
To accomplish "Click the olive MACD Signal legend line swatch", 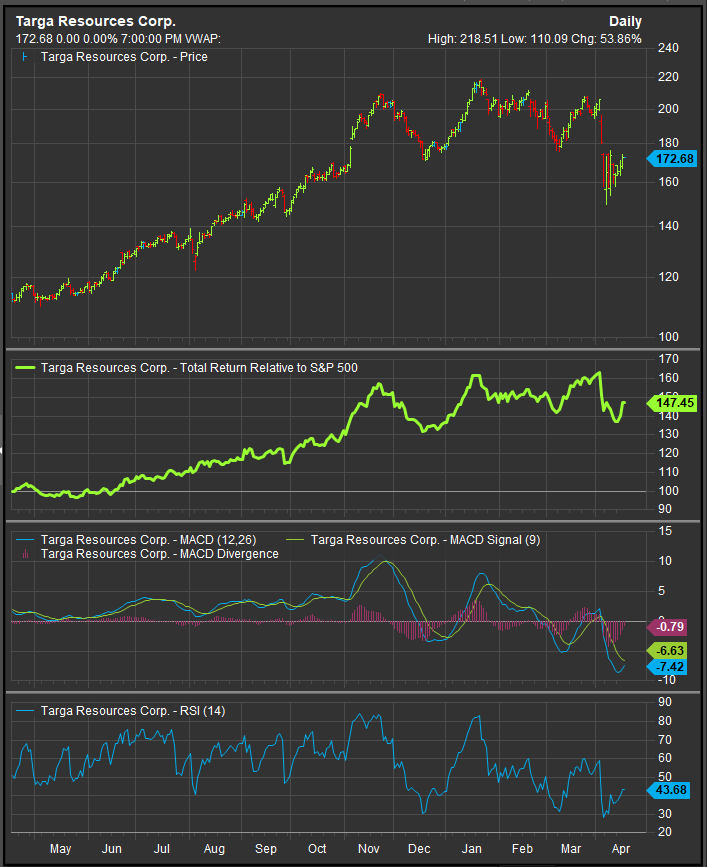I will point(295,540).
